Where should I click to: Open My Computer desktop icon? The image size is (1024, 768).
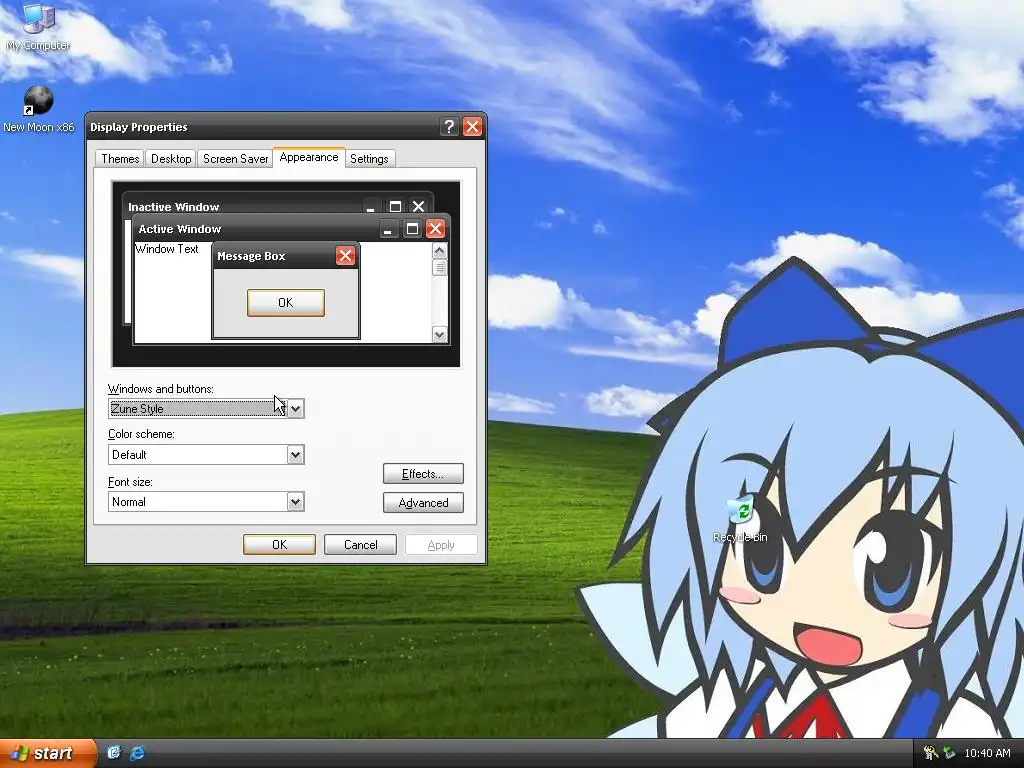click(x=39, y=27)
